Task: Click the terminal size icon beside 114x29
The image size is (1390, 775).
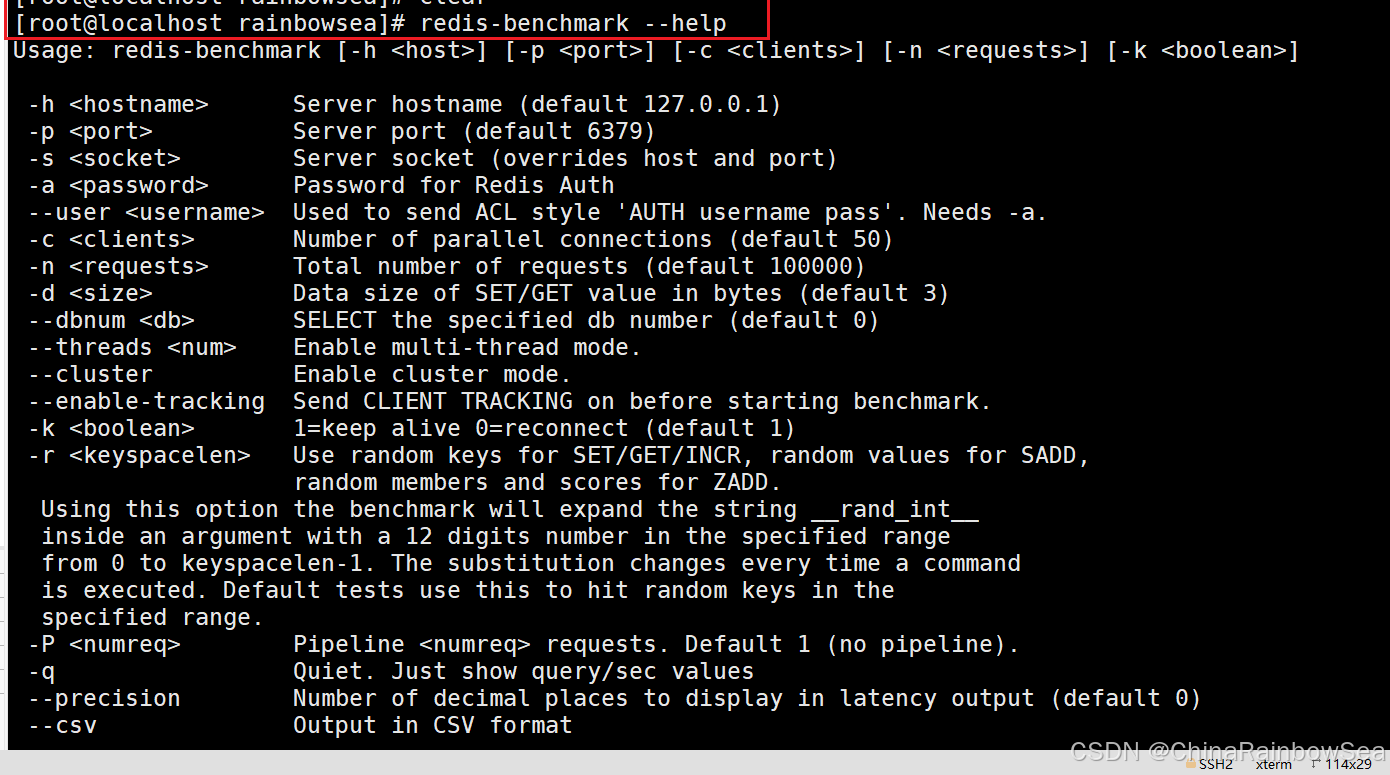Action: click(1314, 765)
